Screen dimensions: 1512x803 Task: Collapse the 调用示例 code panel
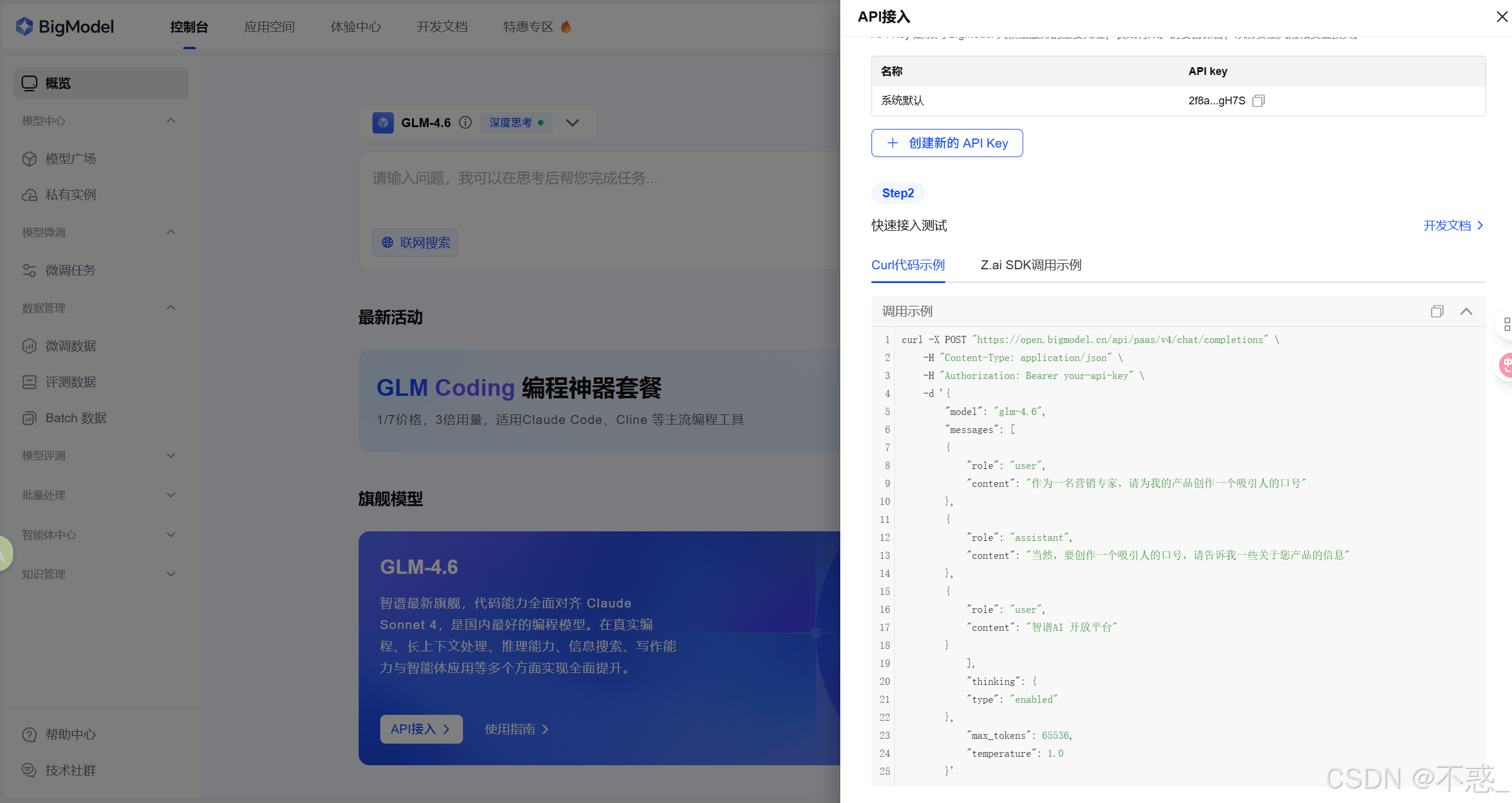1467,311
